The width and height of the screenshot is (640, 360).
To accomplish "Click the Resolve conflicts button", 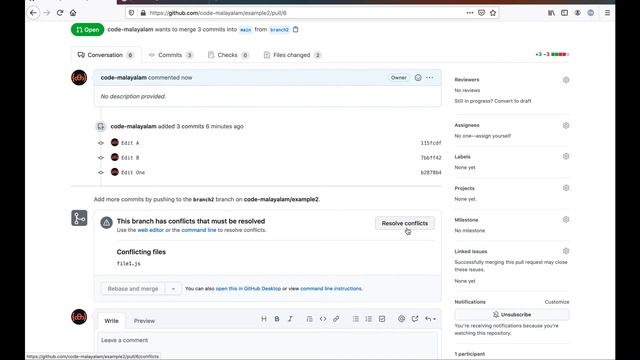I will [x=404, y=223].
